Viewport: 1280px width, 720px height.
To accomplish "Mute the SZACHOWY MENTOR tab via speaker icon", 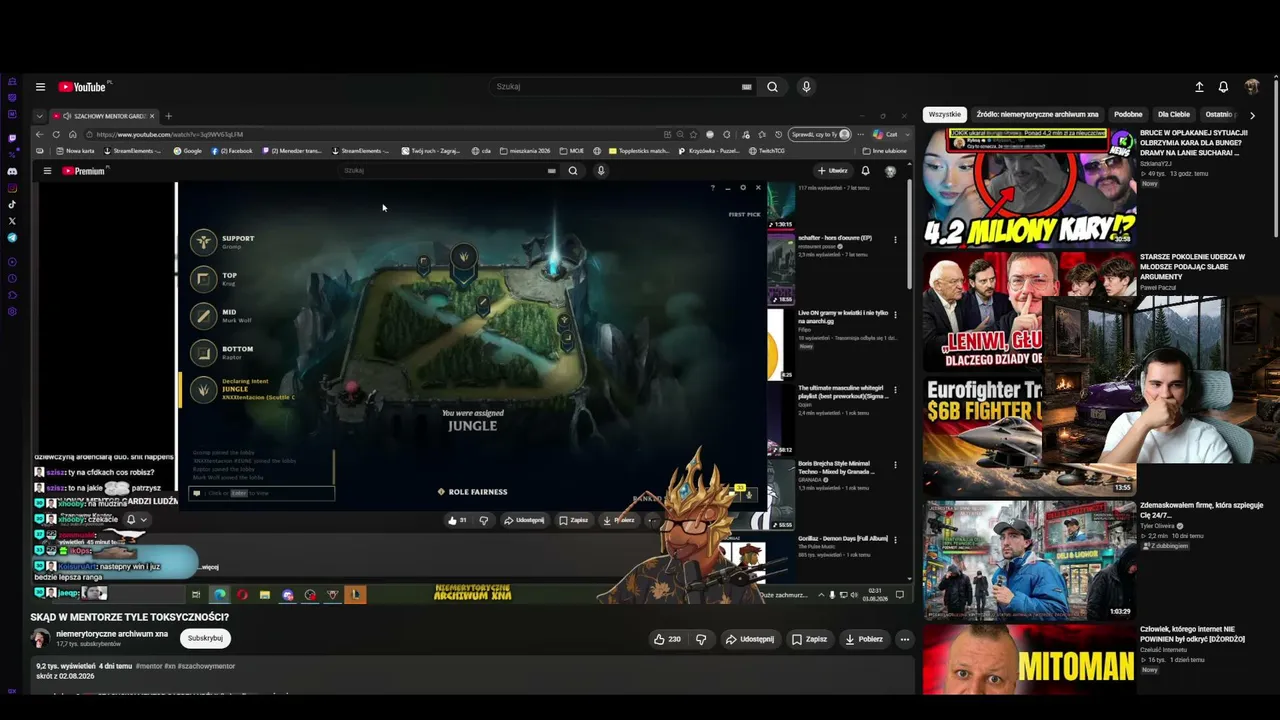I will click(67, 116).
